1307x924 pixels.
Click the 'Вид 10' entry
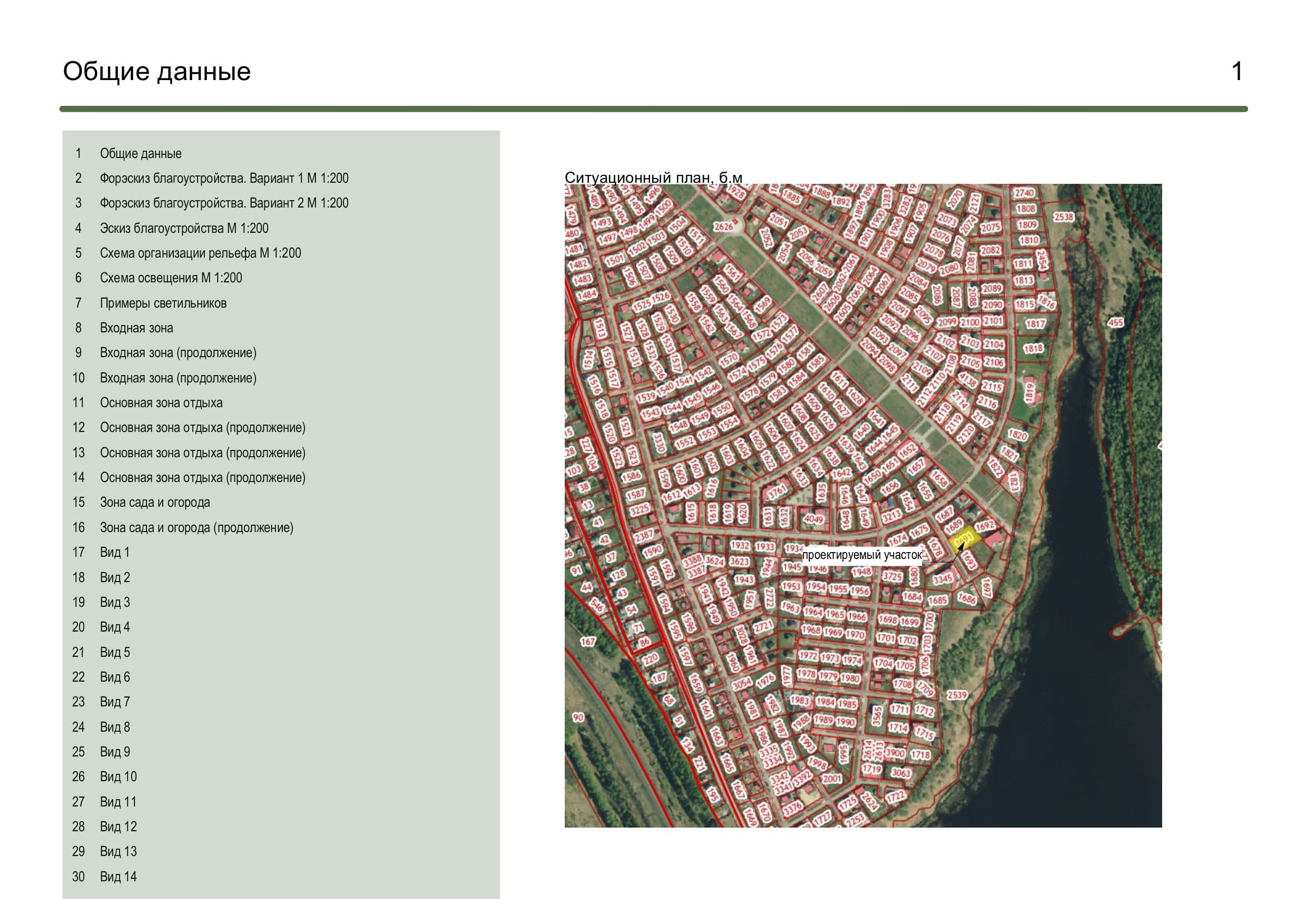(119, 777)
